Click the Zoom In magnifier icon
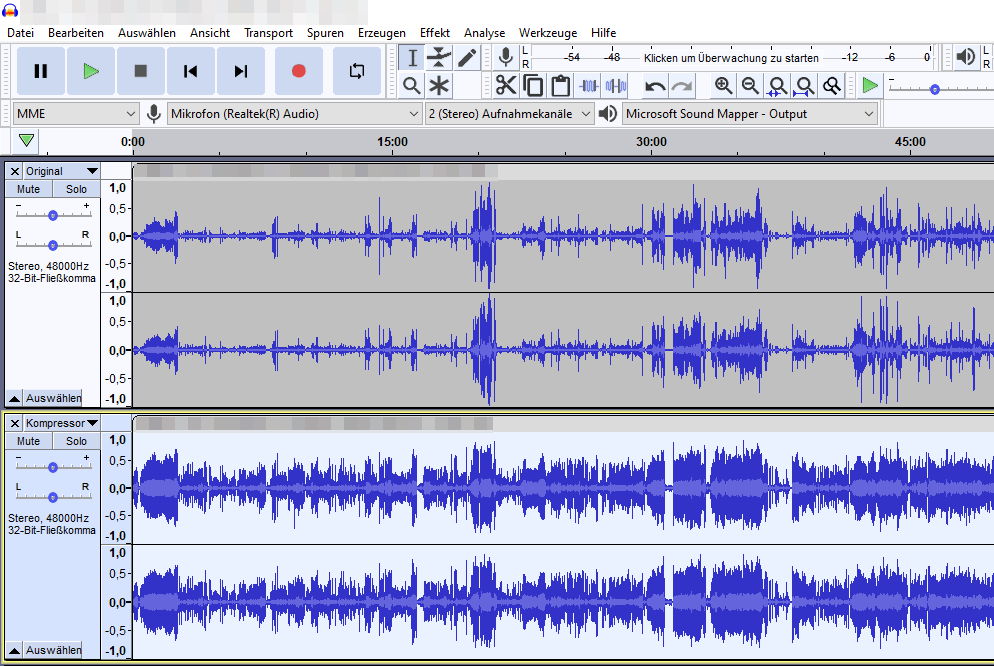The image size is (994, 666). [723, 86]
